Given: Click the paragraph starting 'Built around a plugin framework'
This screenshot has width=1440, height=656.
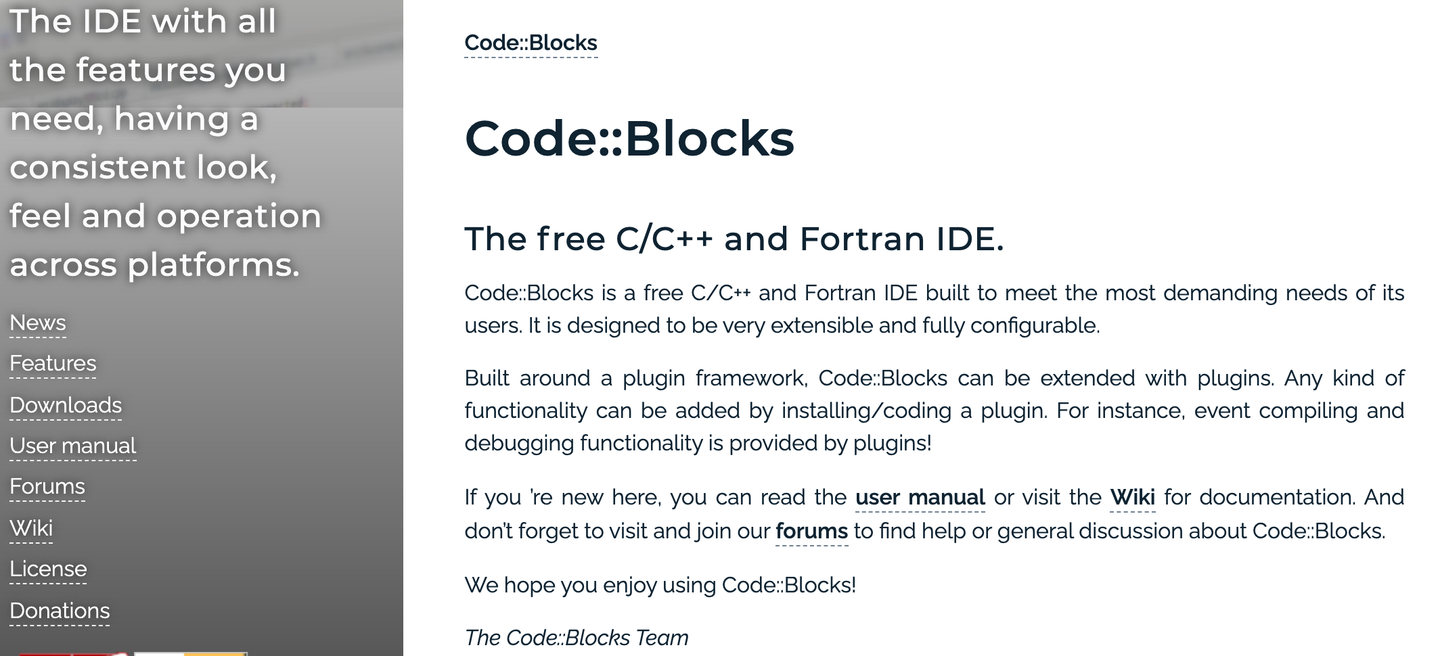Looking at the screenshot, I should tap(934, 411).
